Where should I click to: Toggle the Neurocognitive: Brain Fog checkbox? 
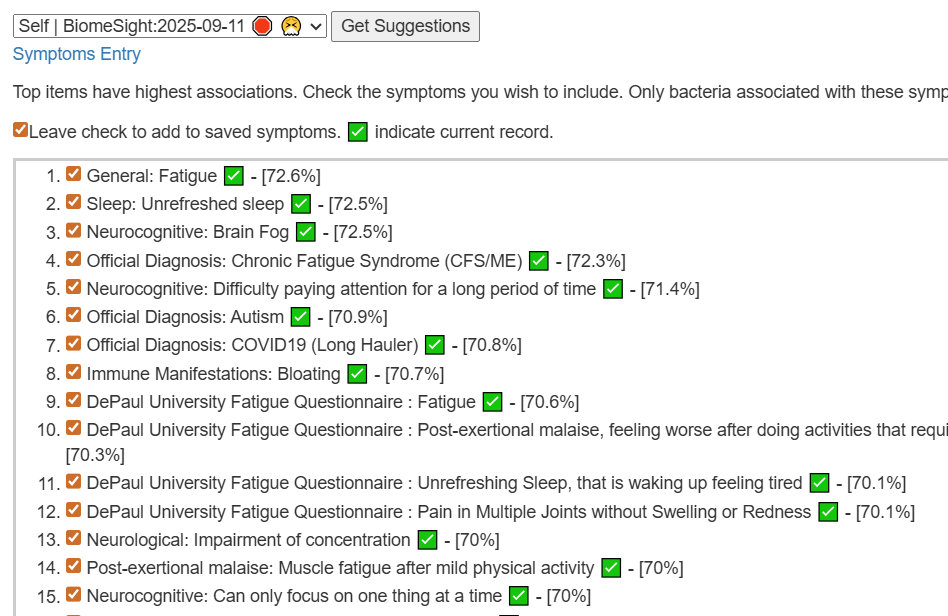[74, 231]
